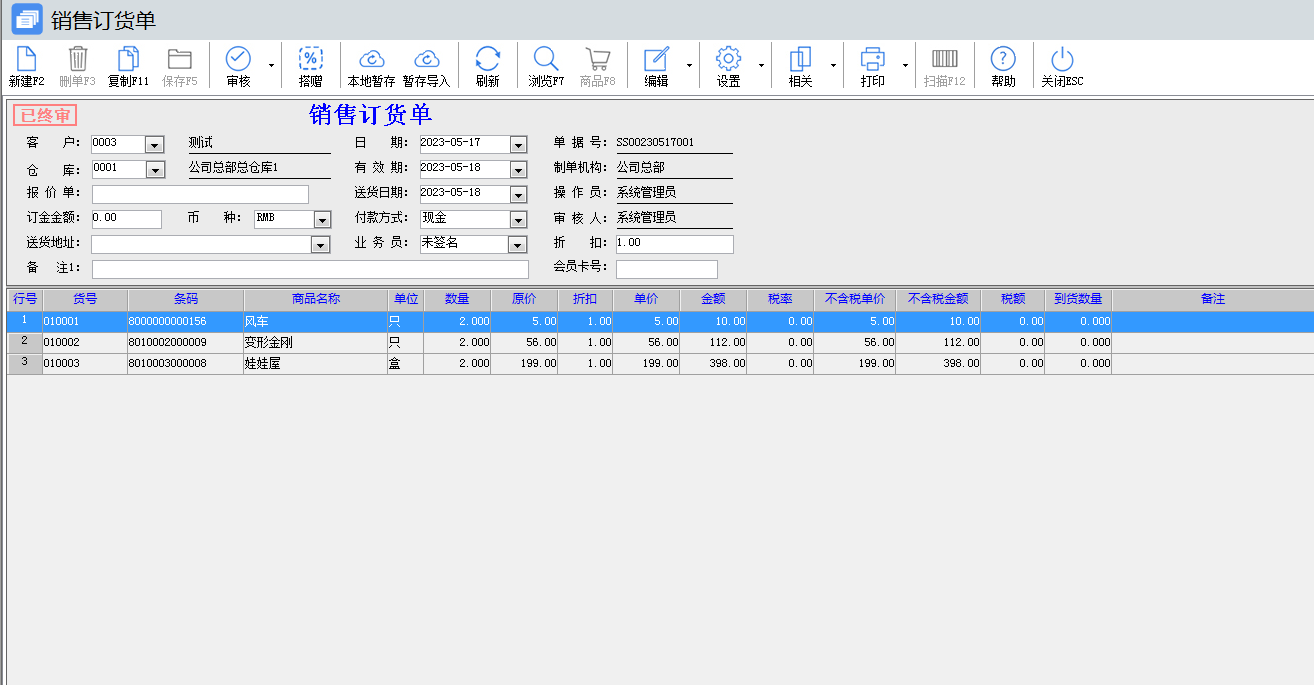
Task: Click the 关闭 power icon
Action: click(1061, 60)
